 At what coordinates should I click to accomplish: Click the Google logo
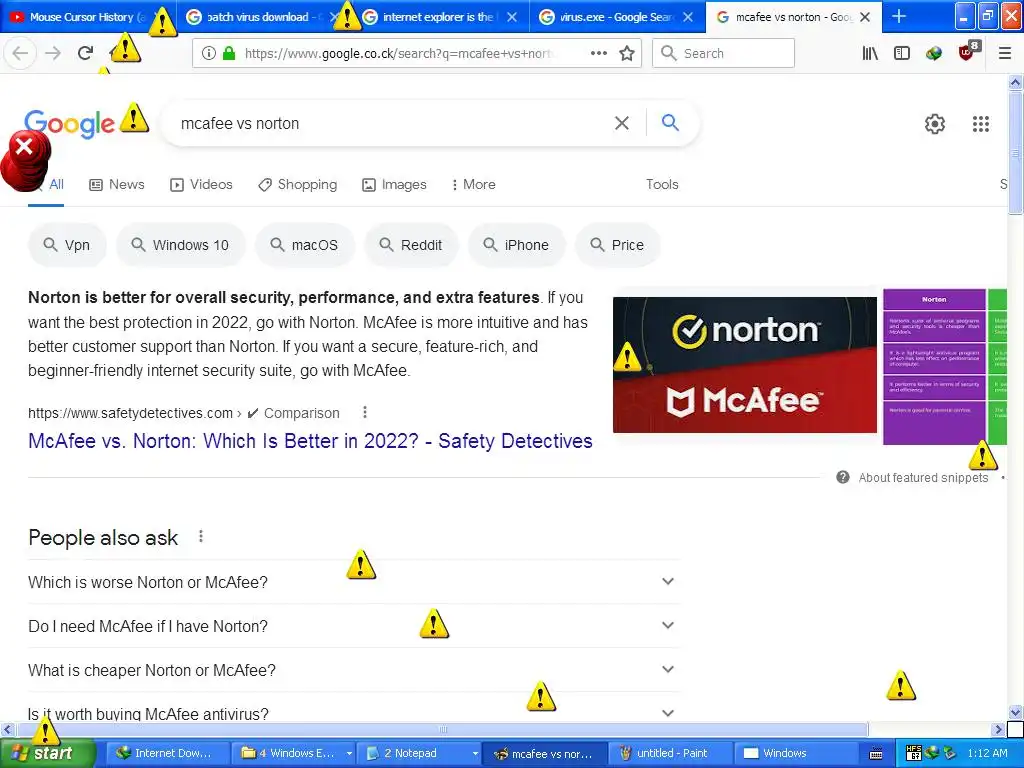pyautogui.click(x=69, y=123)
